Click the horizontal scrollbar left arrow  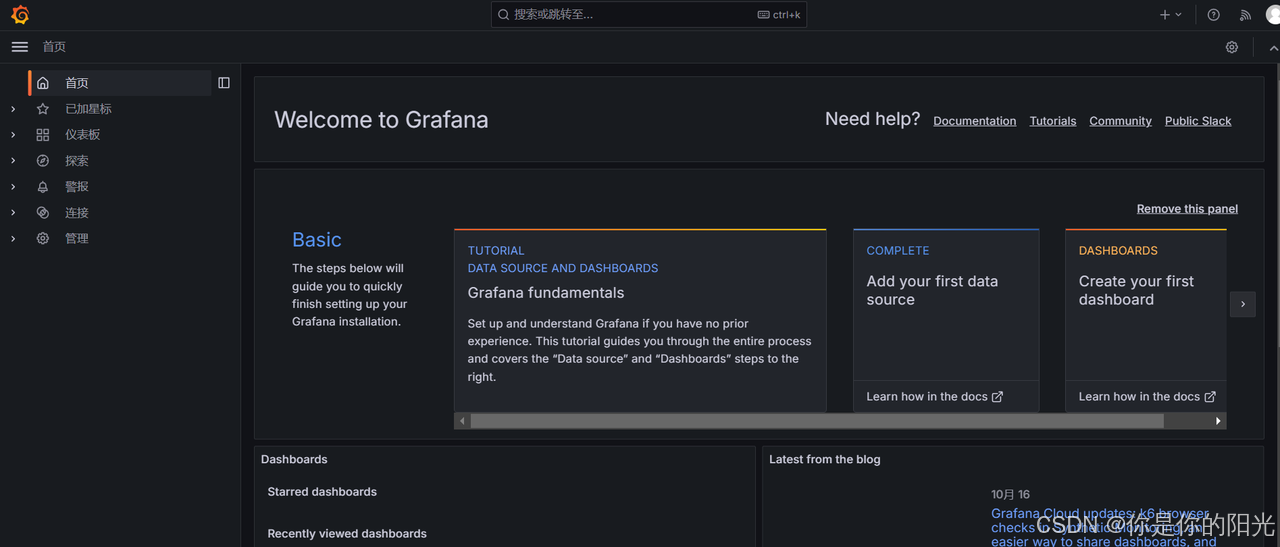pos(462,421)
